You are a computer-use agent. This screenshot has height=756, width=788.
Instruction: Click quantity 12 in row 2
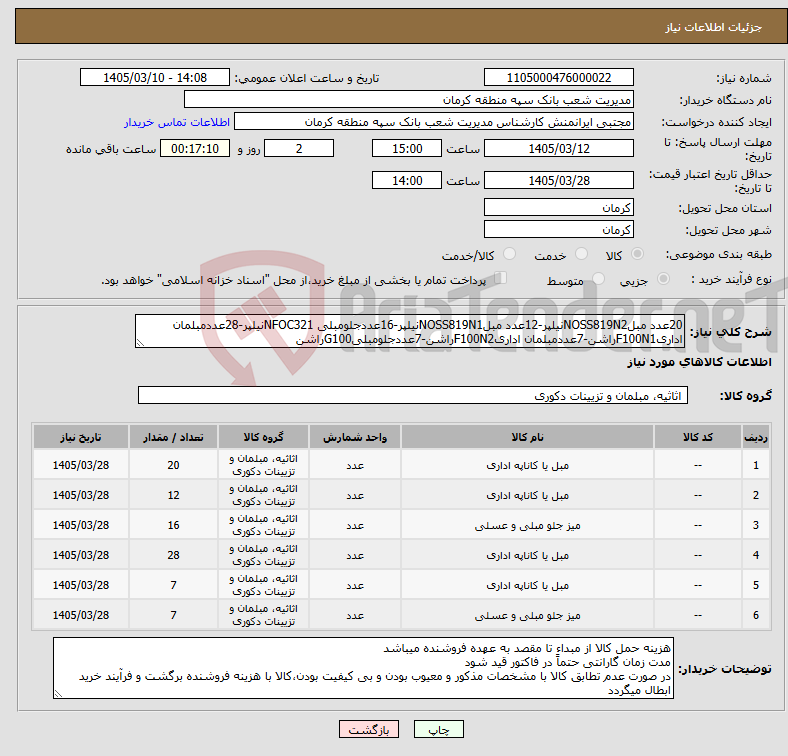click(173, 495)
